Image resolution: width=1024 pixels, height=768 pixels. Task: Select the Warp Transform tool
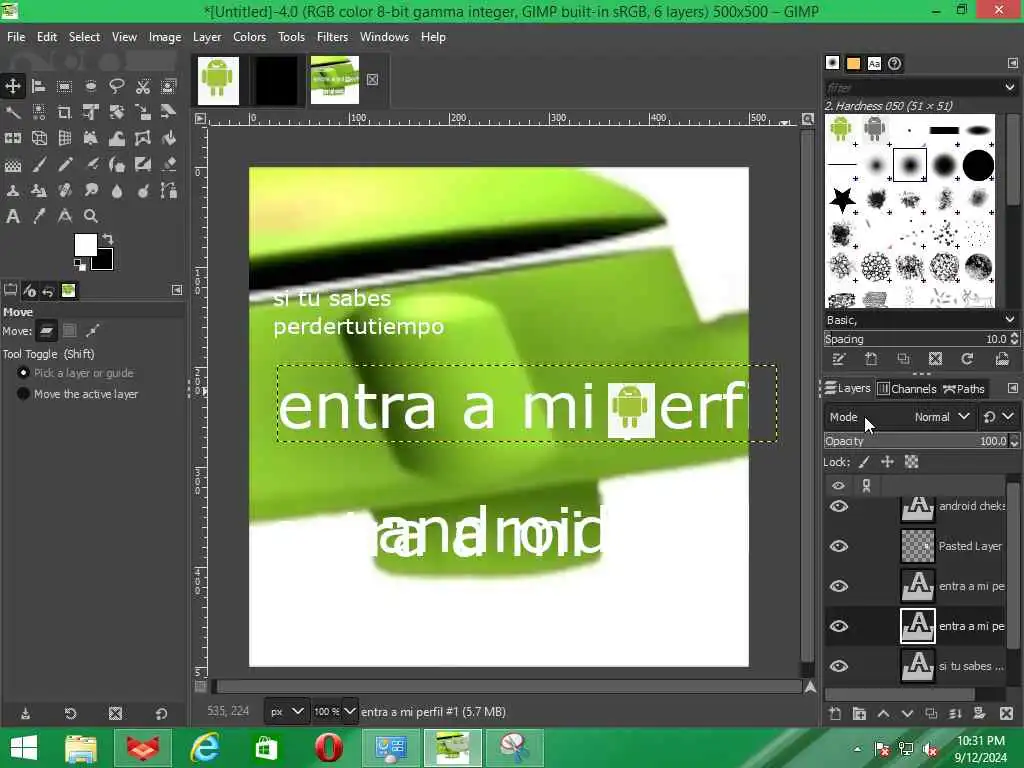click(x=117, y=138)
